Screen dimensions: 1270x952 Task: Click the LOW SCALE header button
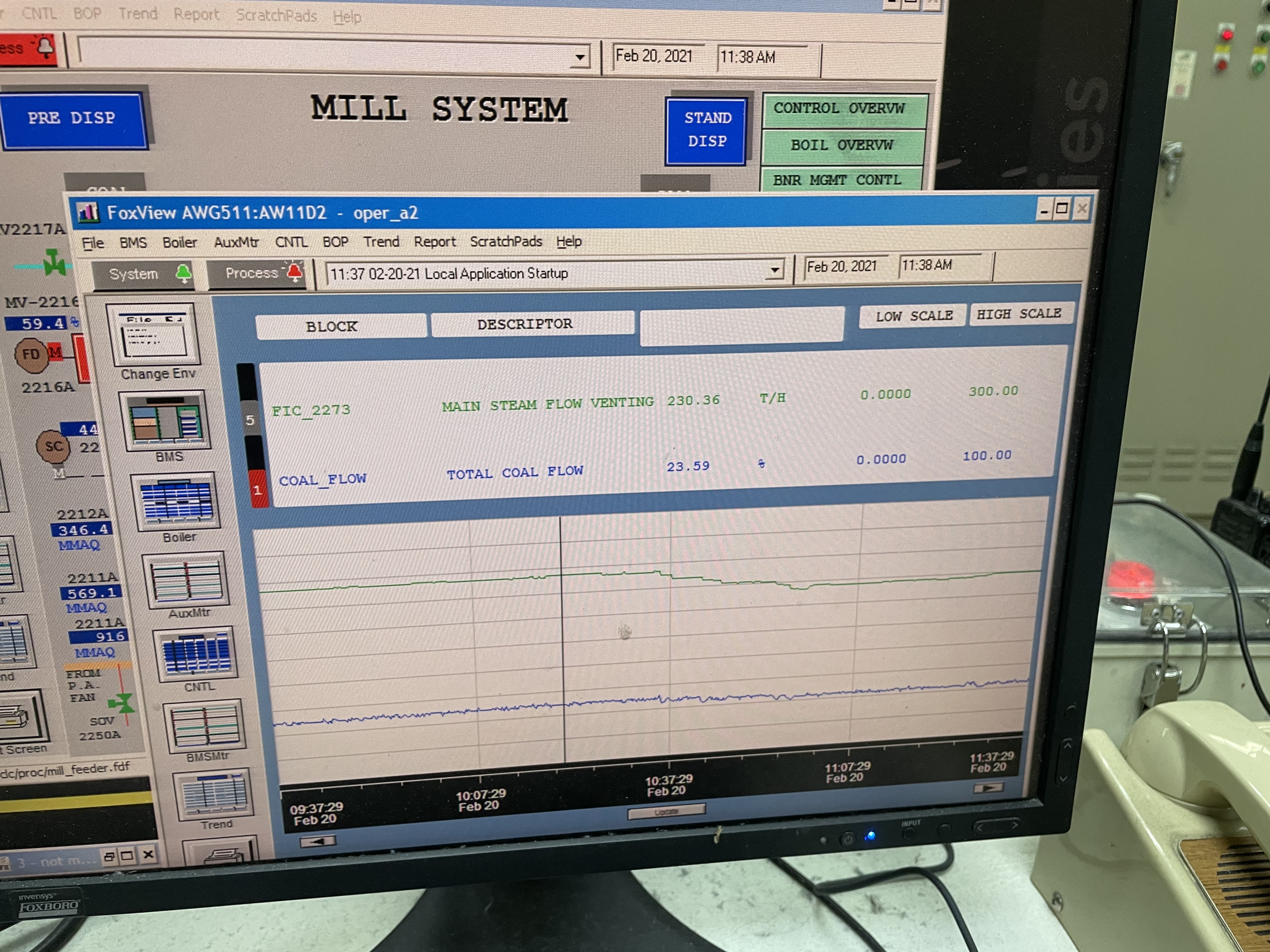912,316
